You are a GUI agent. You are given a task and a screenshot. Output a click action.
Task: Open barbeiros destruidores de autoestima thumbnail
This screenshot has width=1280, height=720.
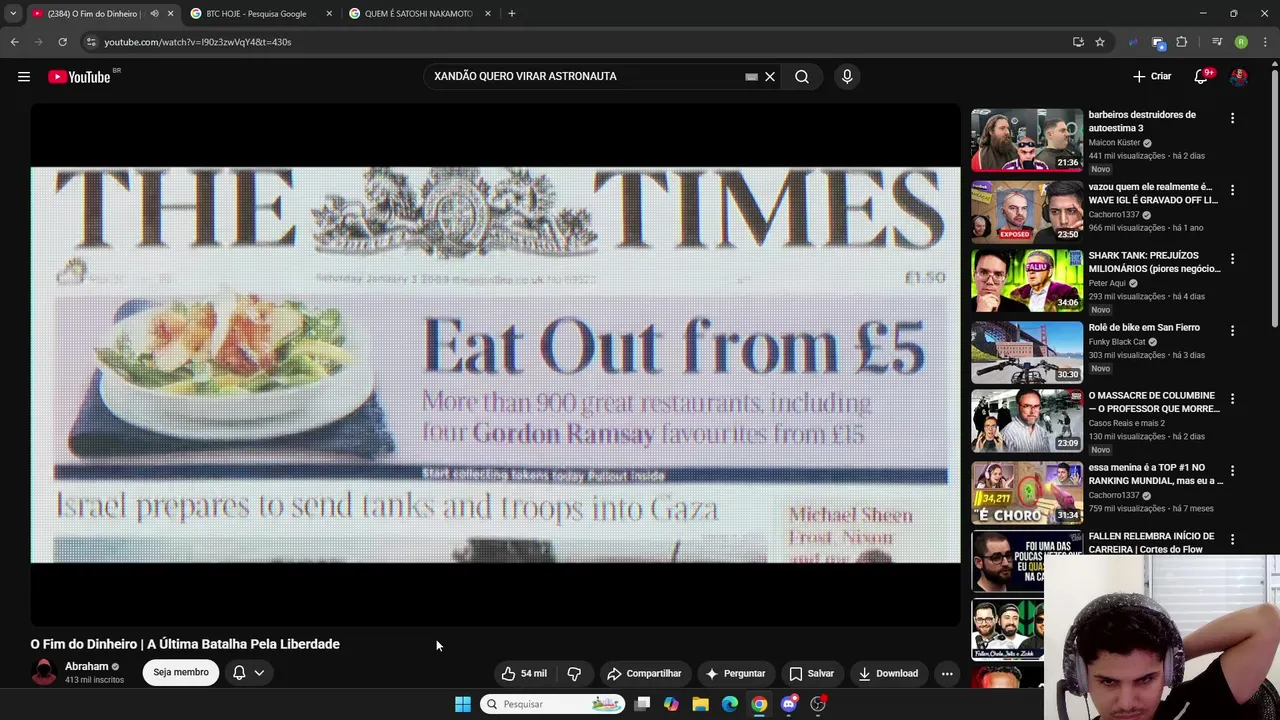(1027, 140)
